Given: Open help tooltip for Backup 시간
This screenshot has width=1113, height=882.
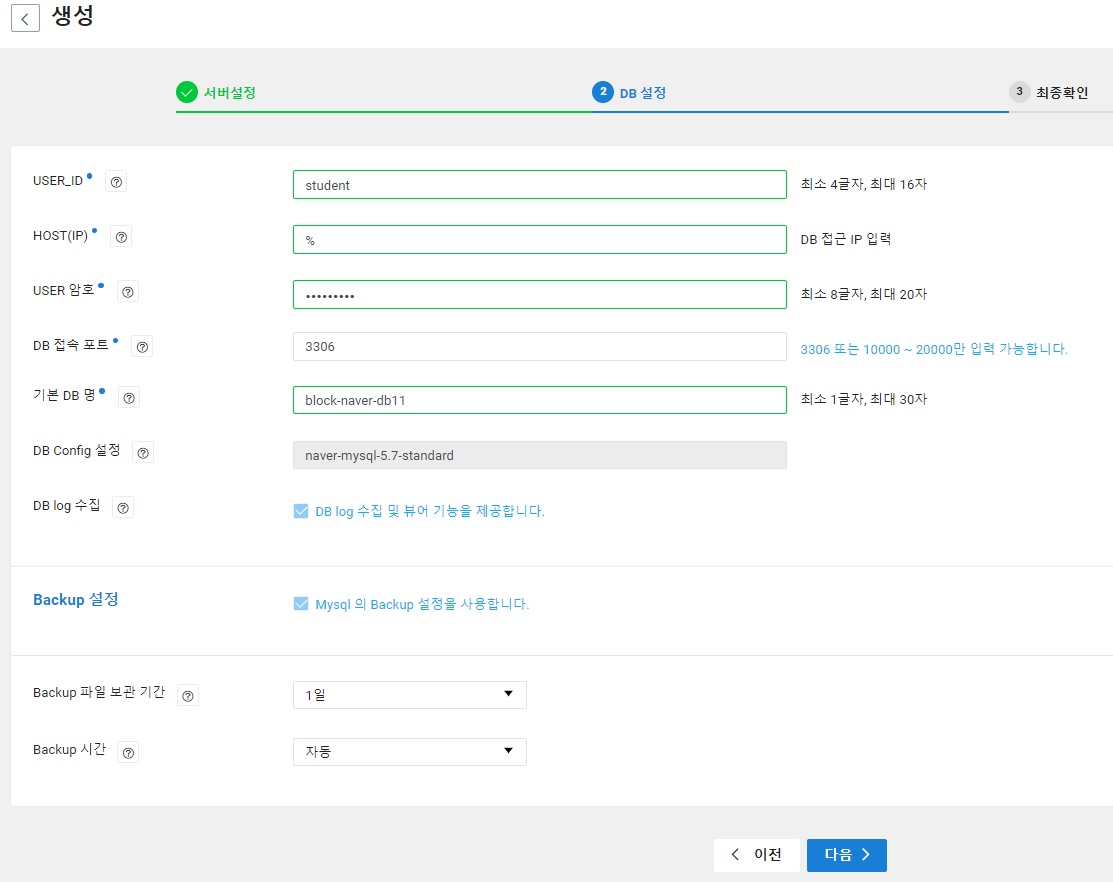Looking at the screenshot, I should 128,752.
